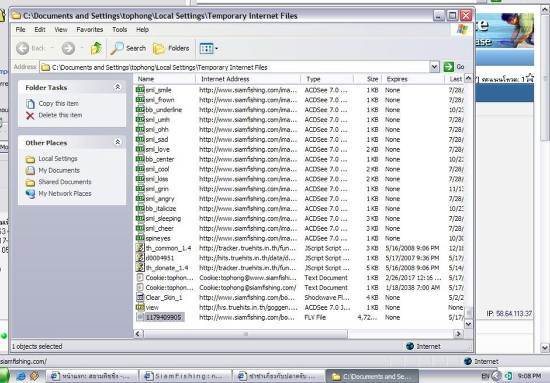Select the sml_sleeping file icon
This screenshot has width=550, height=383.
pos(140,218)
